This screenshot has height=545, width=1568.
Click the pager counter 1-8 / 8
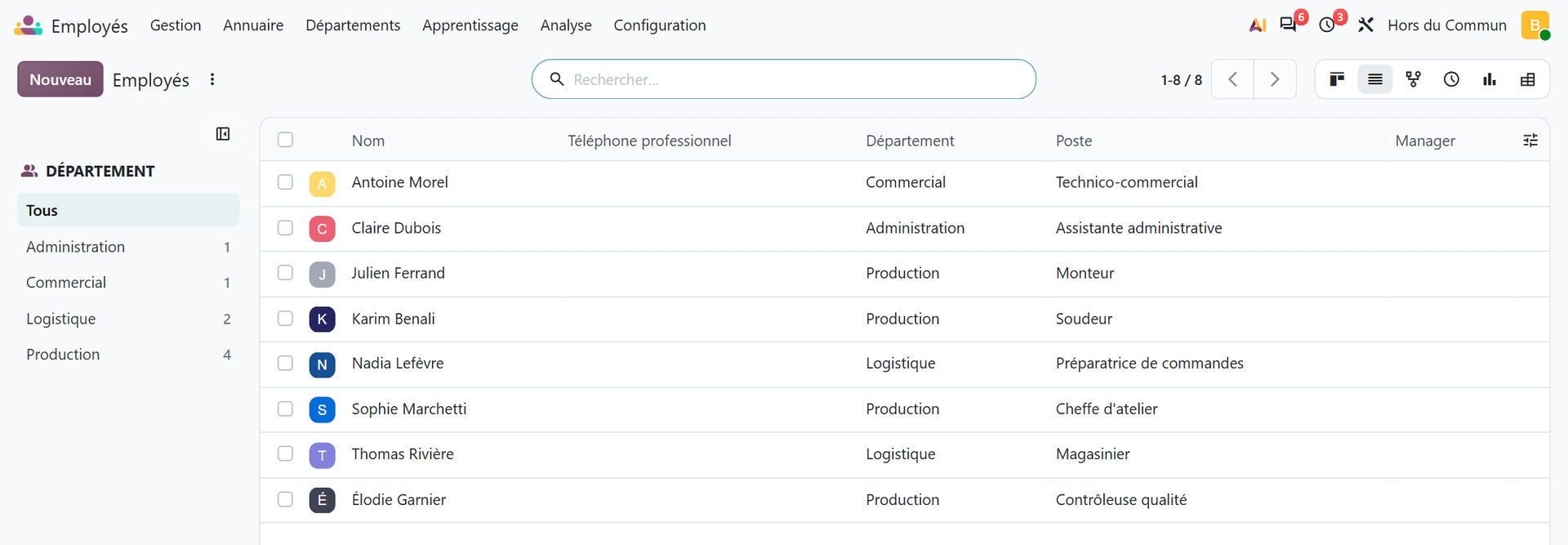(x=1182, y=80)
